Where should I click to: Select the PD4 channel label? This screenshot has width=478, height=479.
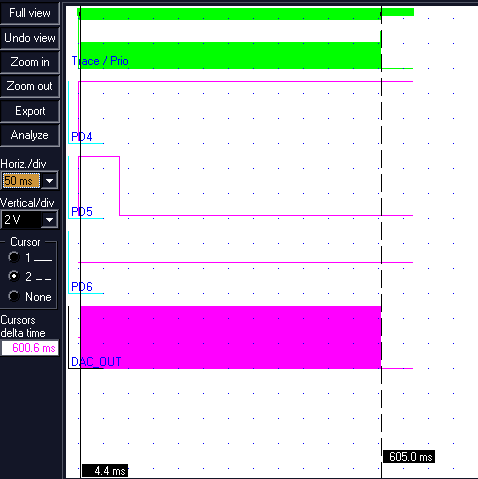(82, 137)
